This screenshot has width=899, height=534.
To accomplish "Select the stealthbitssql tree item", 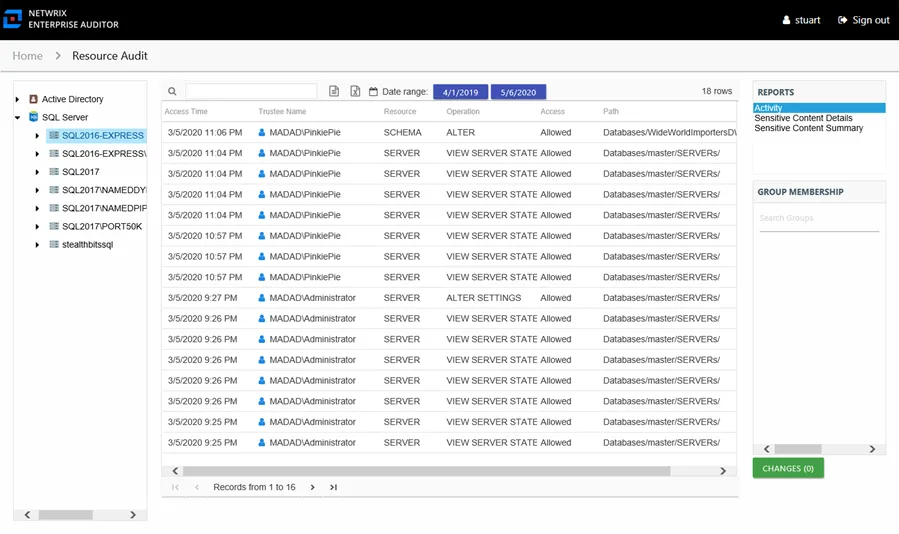I will point(88,244).
